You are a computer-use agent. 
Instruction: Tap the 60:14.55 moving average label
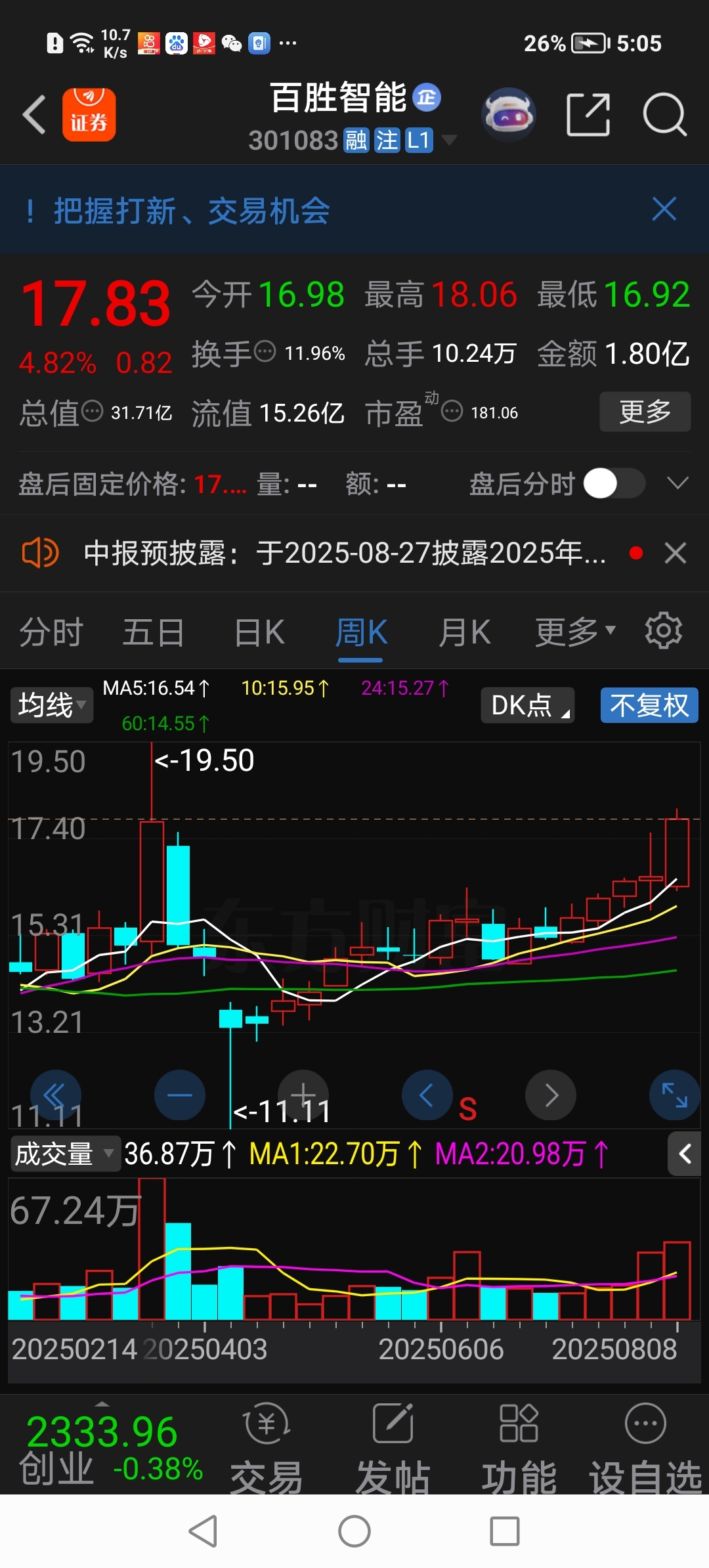tap(165, 724)
